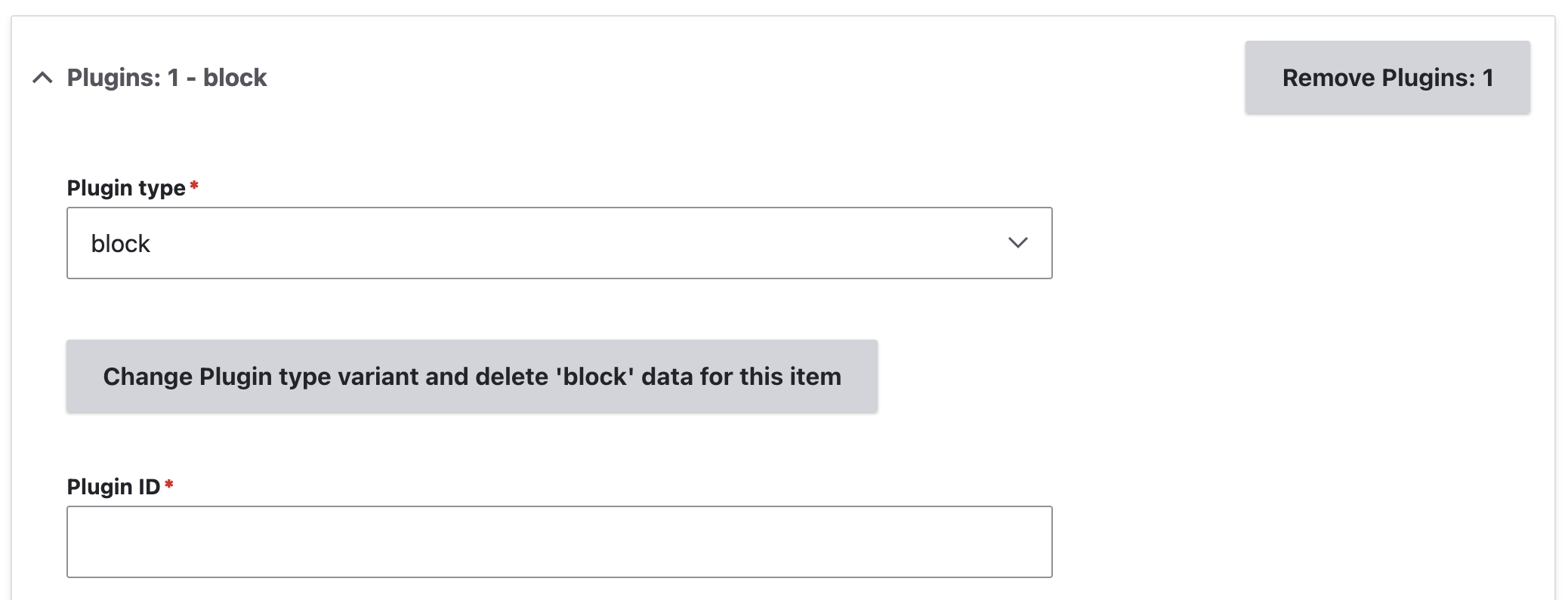This screenshot has height=600, width=1568.
Task: Click the Plugin ID field label
Action: [113, 487]
